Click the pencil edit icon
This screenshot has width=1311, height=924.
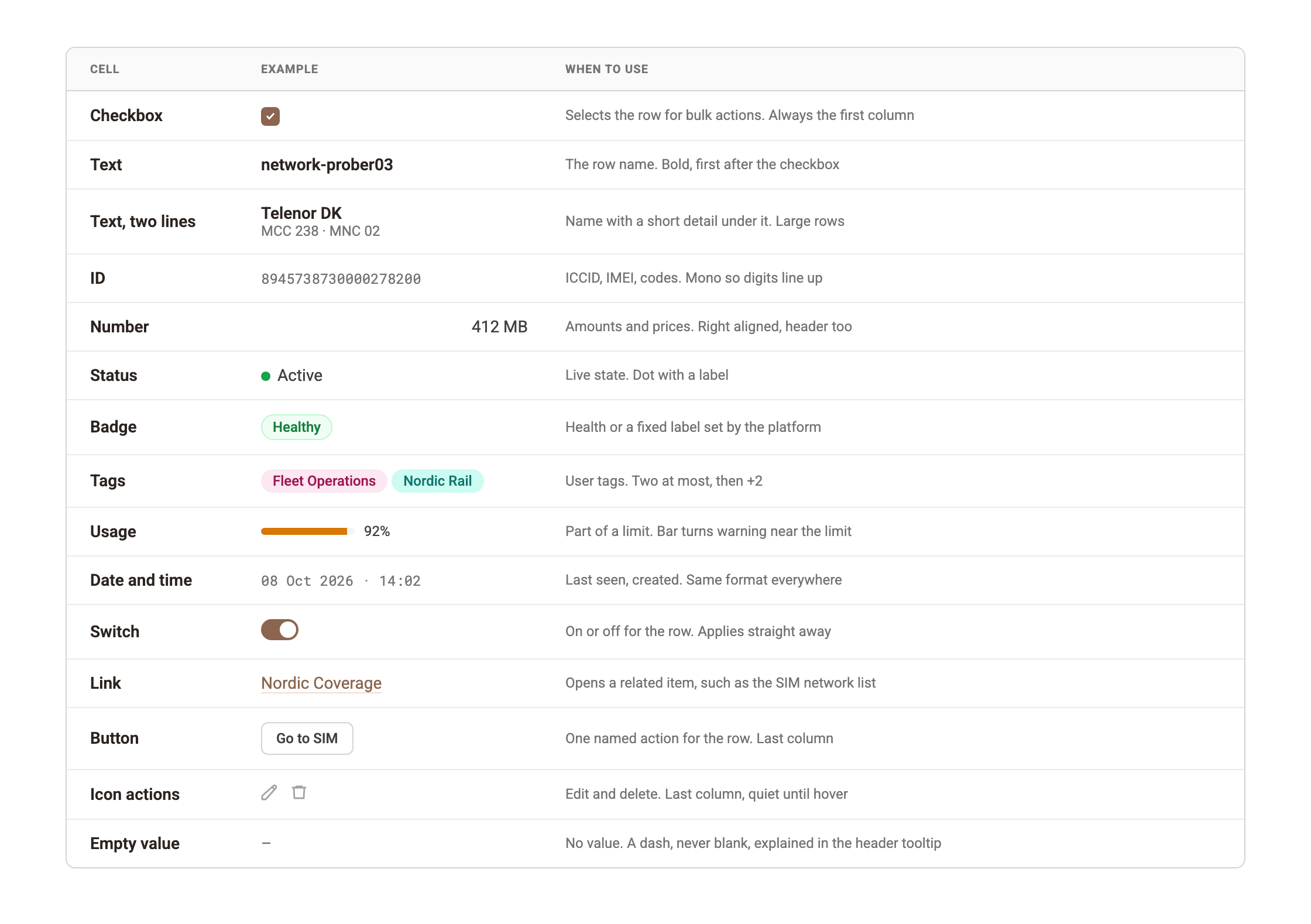(269, 793)
